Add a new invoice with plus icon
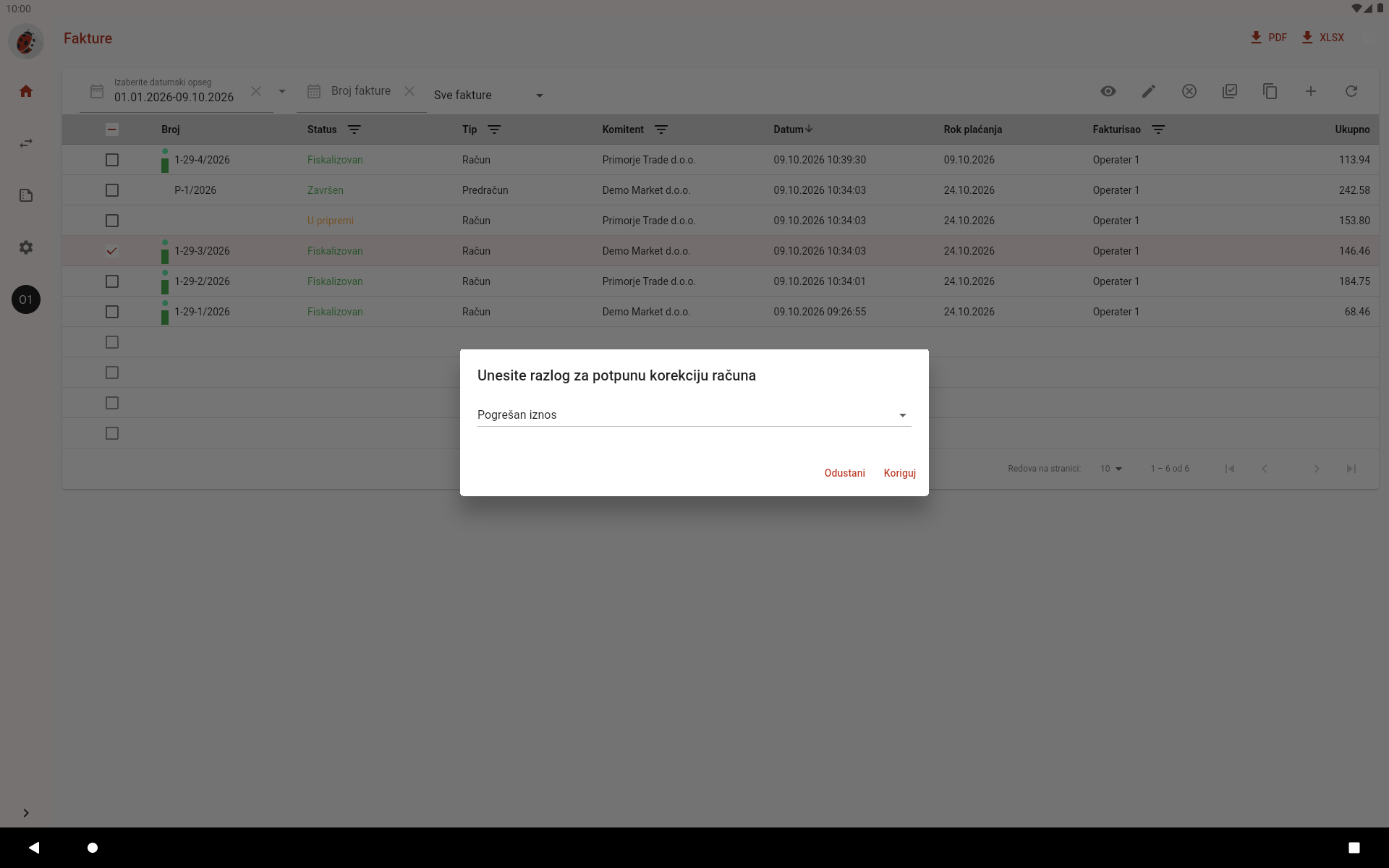1389x868 pixels. tap(1311, 91)
